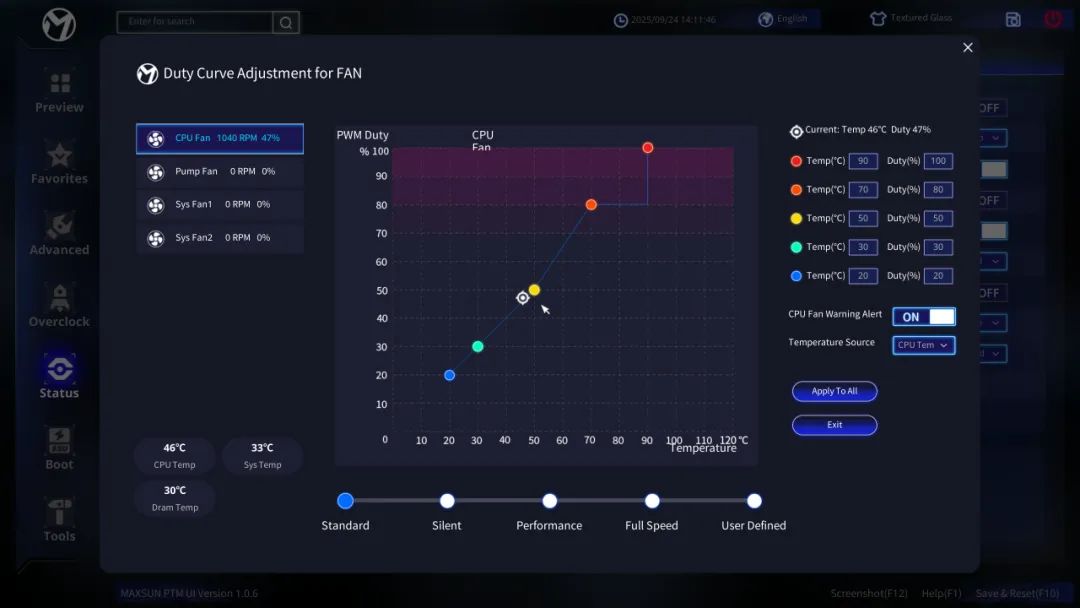
Task: Select the Silent fan profile
Action: pyautogui.click(x=447, y=501)
